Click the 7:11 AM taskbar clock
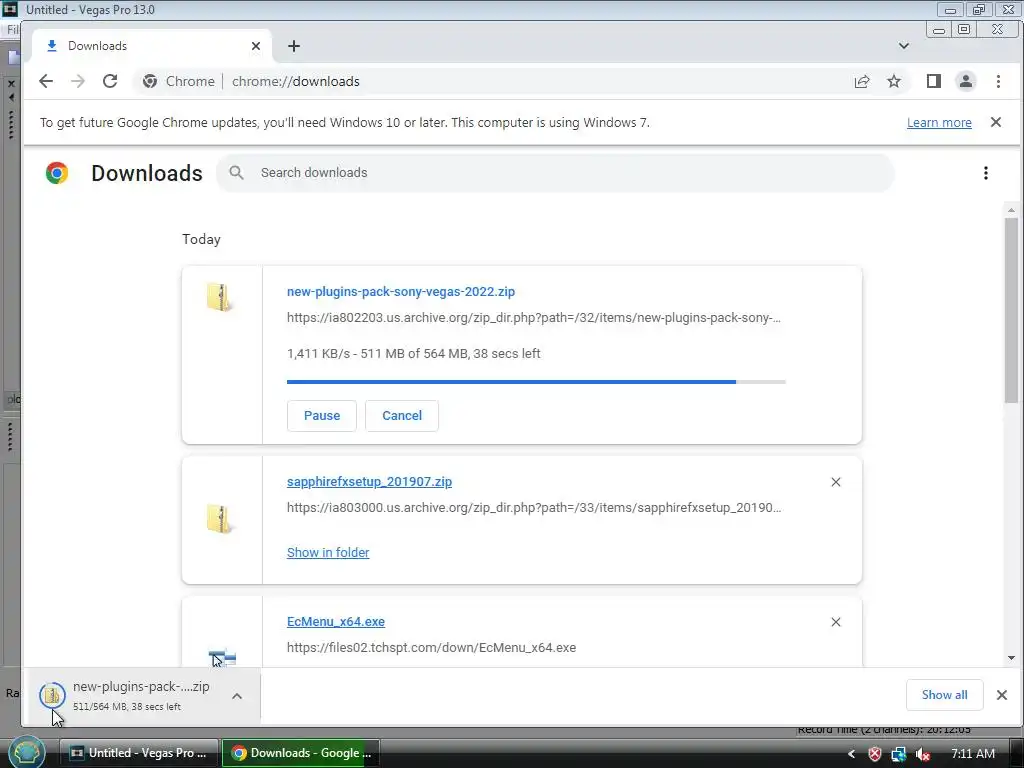This screenshot has width=1024, height=768. [x=973, y=754]
